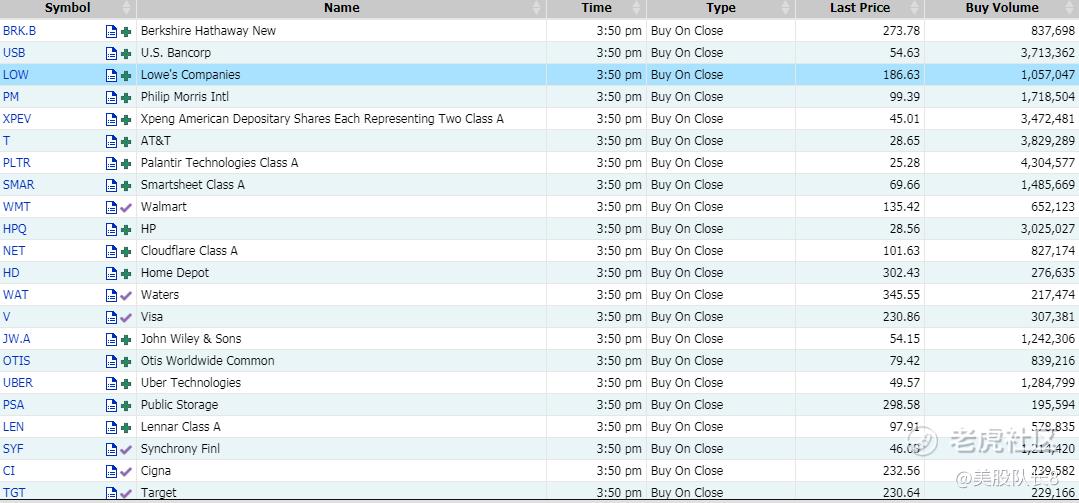The image size is (1079, 503).
Task: Open the document icon in the BRK.B row
Action: 111,31
